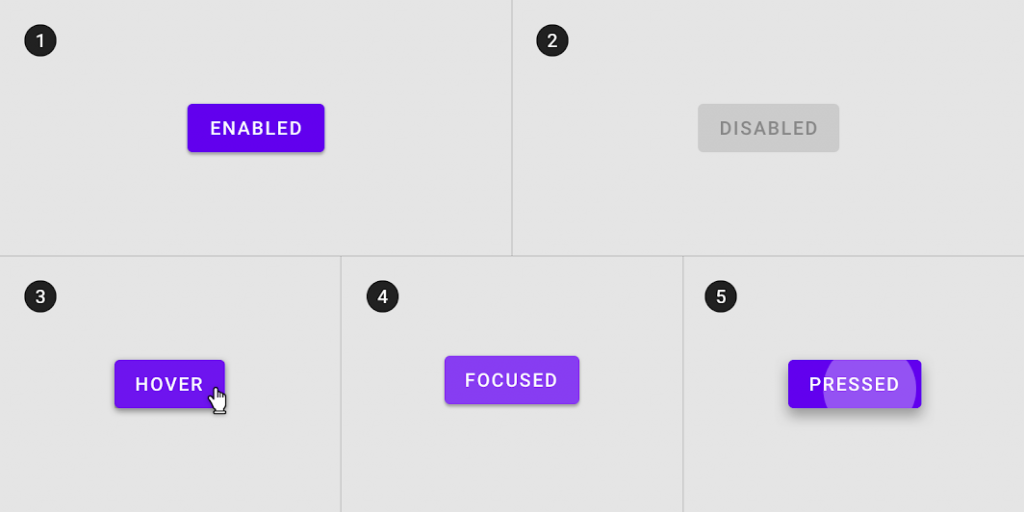Click the HOVER button
The image size is (1024, 512).
(x=170, y=384)
